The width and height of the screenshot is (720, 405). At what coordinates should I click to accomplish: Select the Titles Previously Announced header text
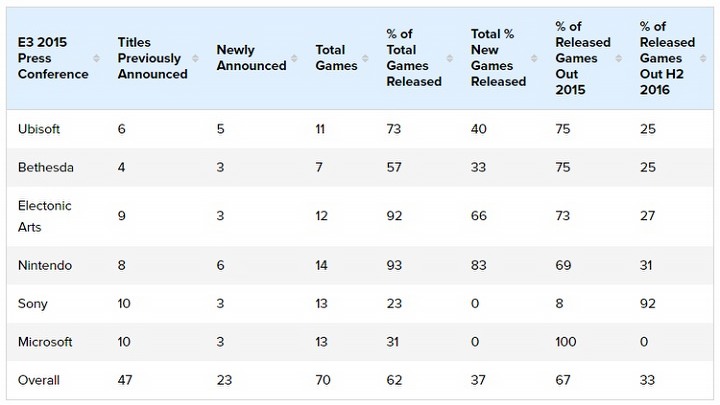pyautogui.click(x=152, y=58)
